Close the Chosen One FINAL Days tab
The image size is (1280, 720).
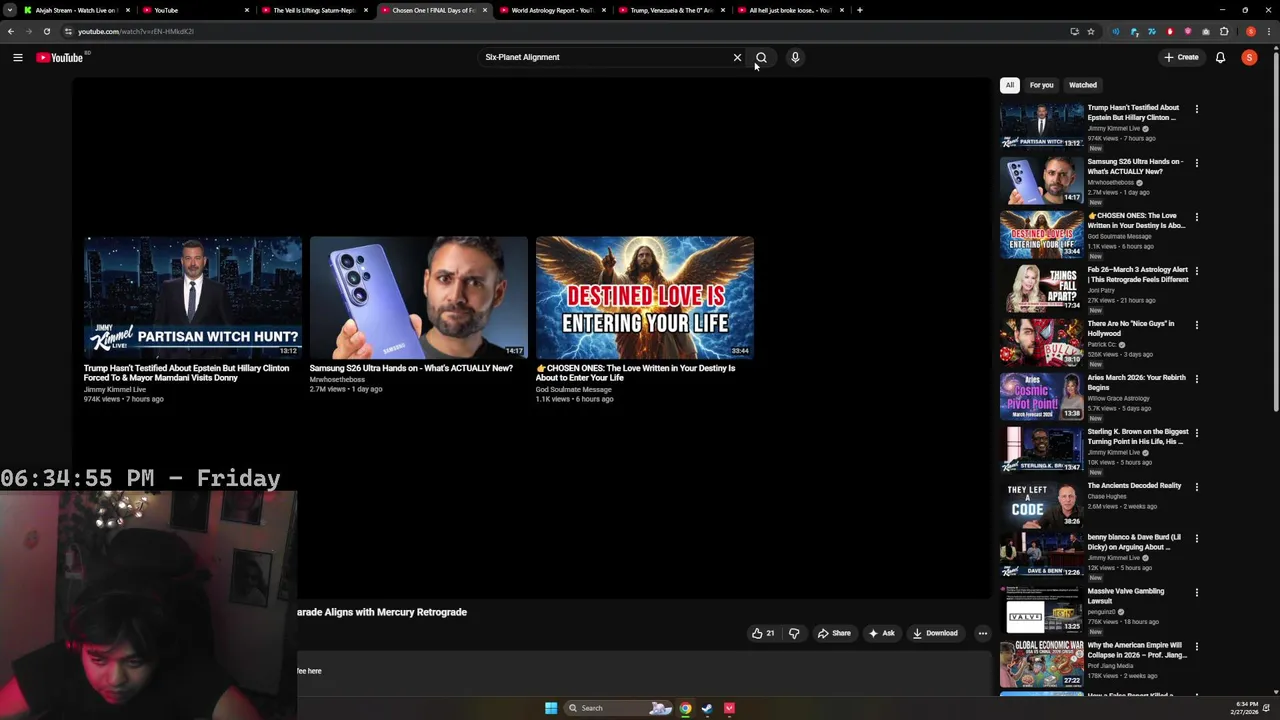484,10
